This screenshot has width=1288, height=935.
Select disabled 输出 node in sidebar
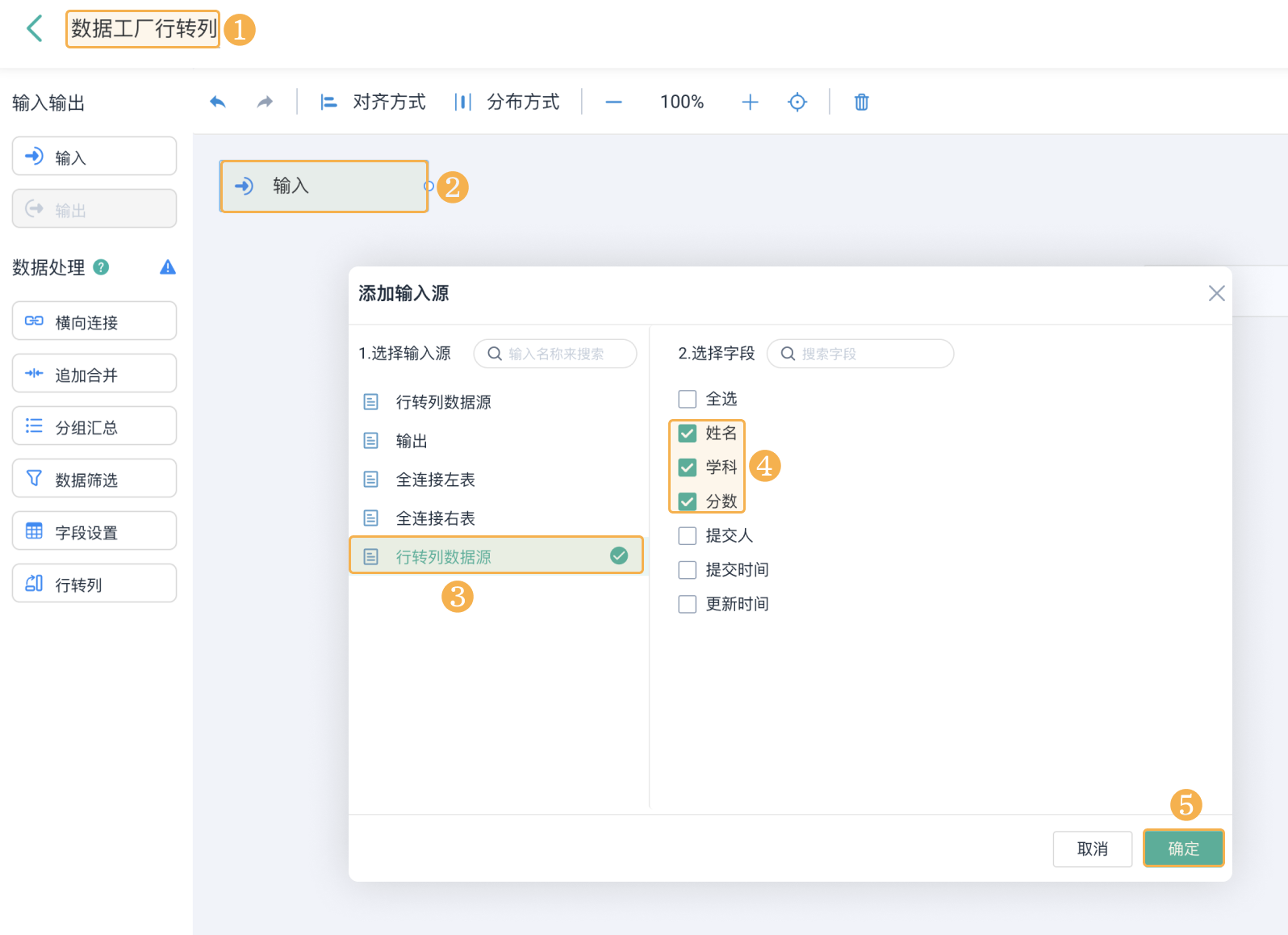click(x=94, y=209)
